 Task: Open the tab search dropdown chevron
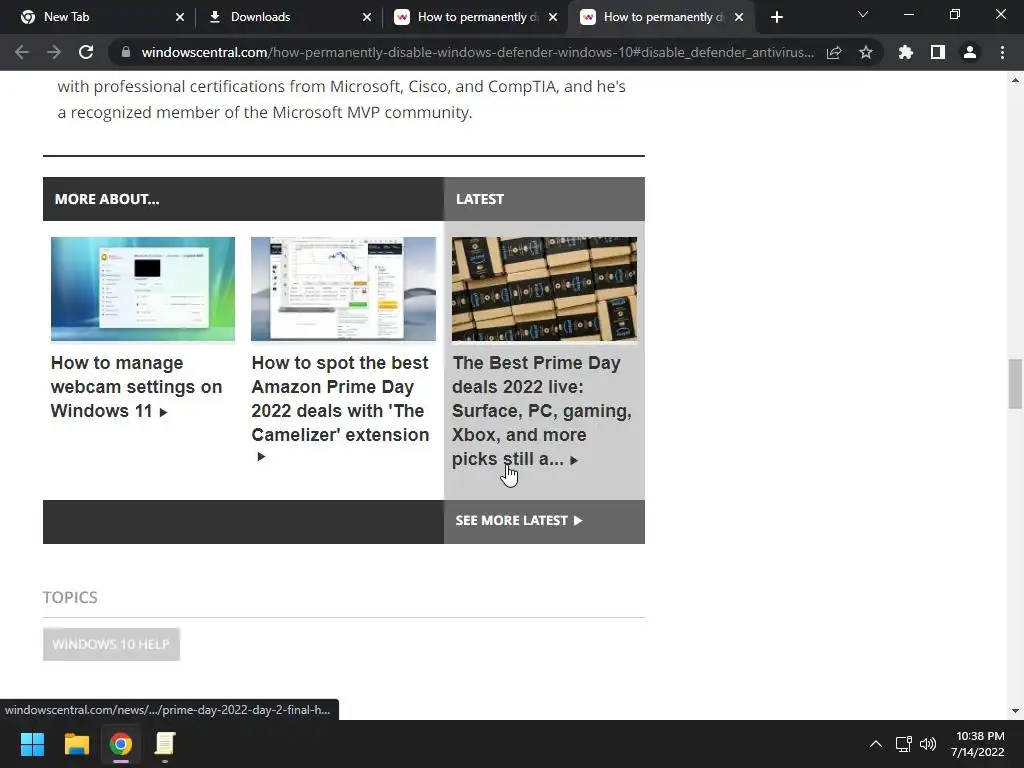[x=863, y=14]
